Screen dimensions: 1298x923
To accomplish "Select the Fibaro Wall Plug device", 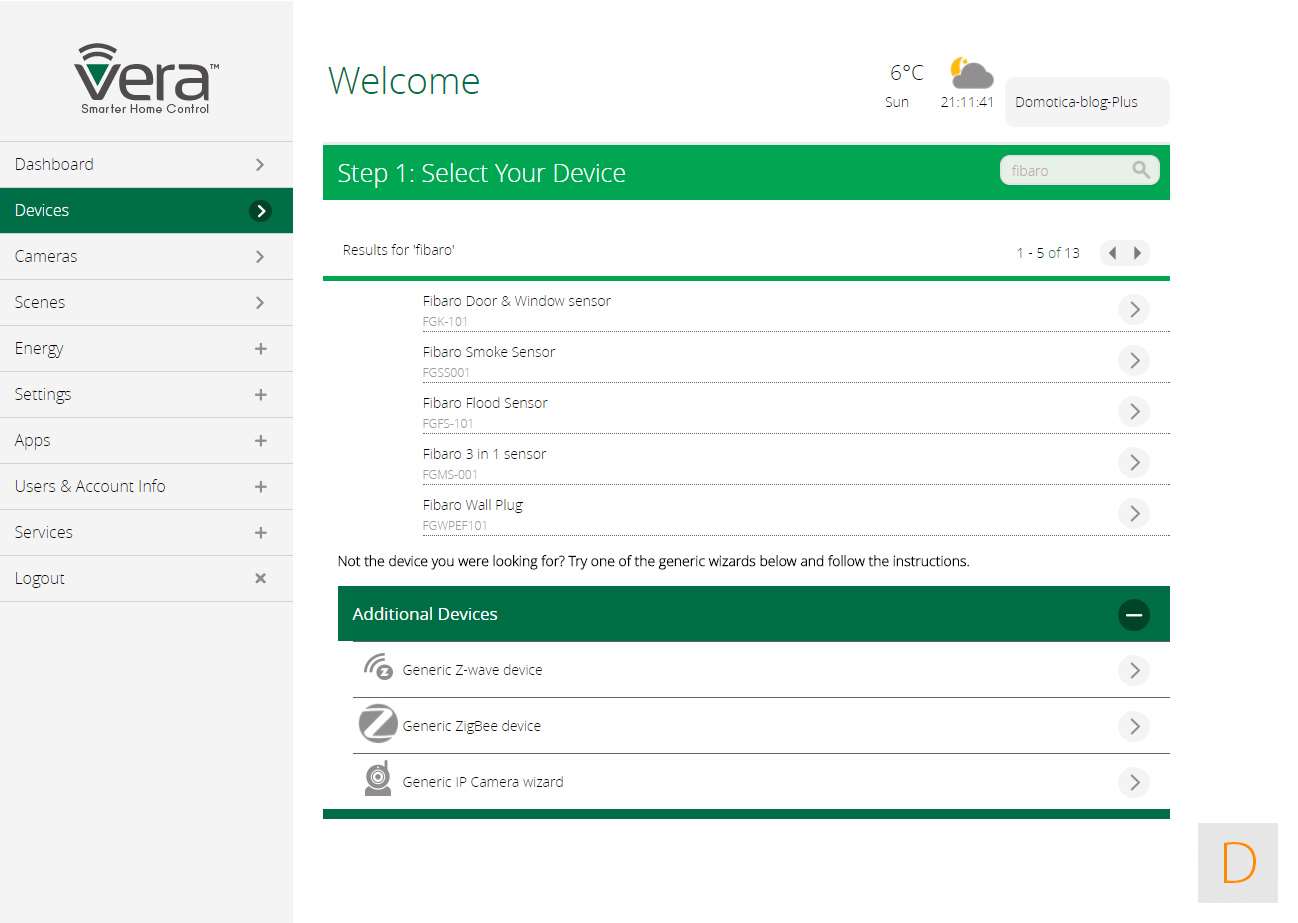I will click(473, 505).
